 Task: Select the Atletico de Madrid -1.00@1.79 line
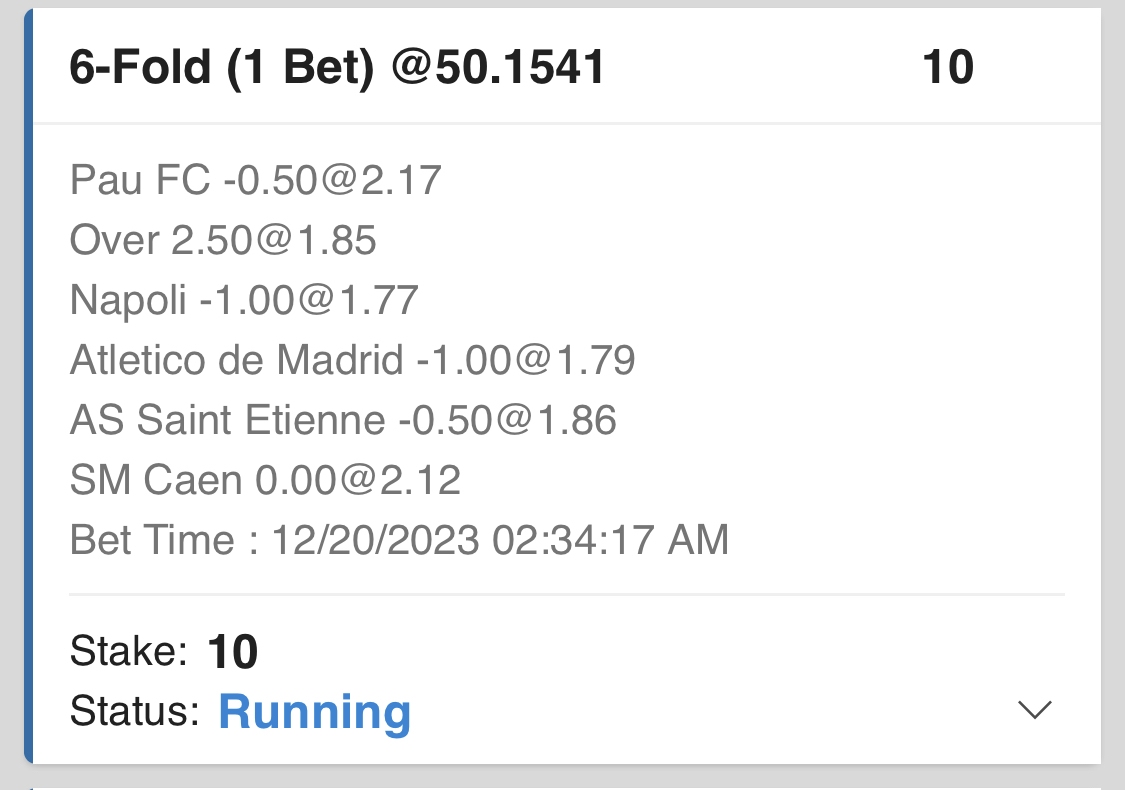pos(352,360)
